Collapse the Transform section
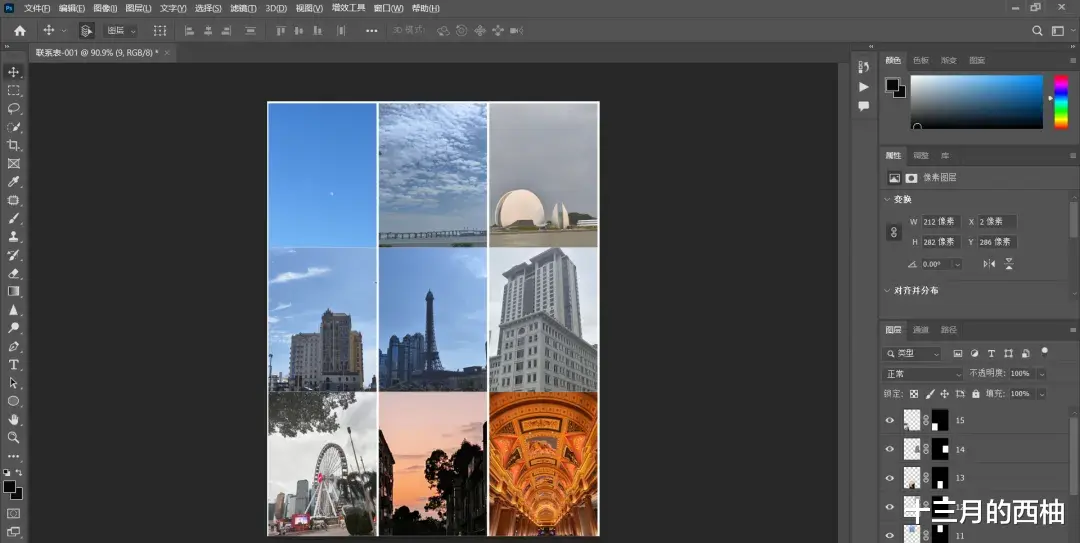Viewport: 1080px width, 543px height. tap(886, 199)
